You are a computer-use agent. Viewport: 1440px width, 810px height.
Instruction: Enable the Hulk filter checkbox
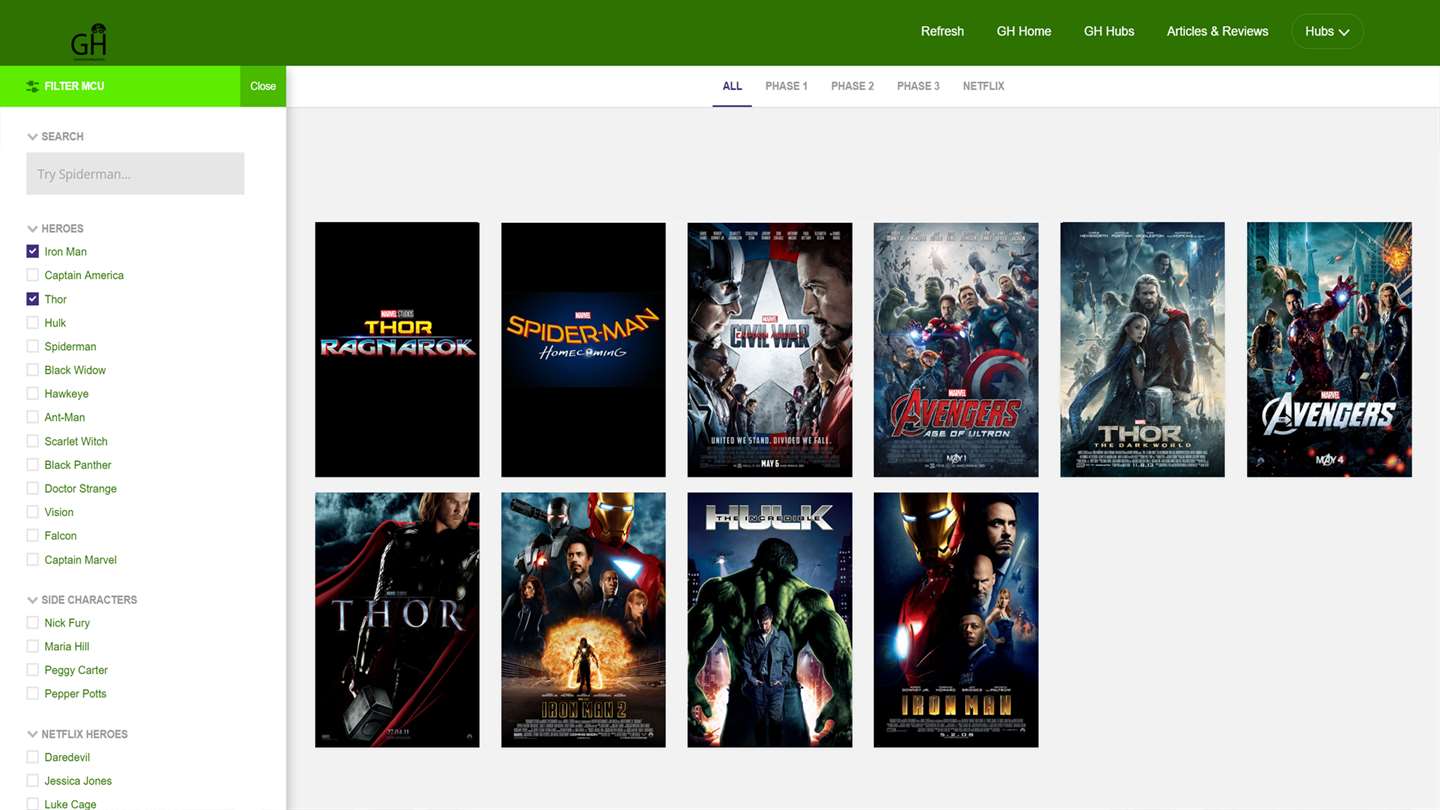click(x=33, y=323)
